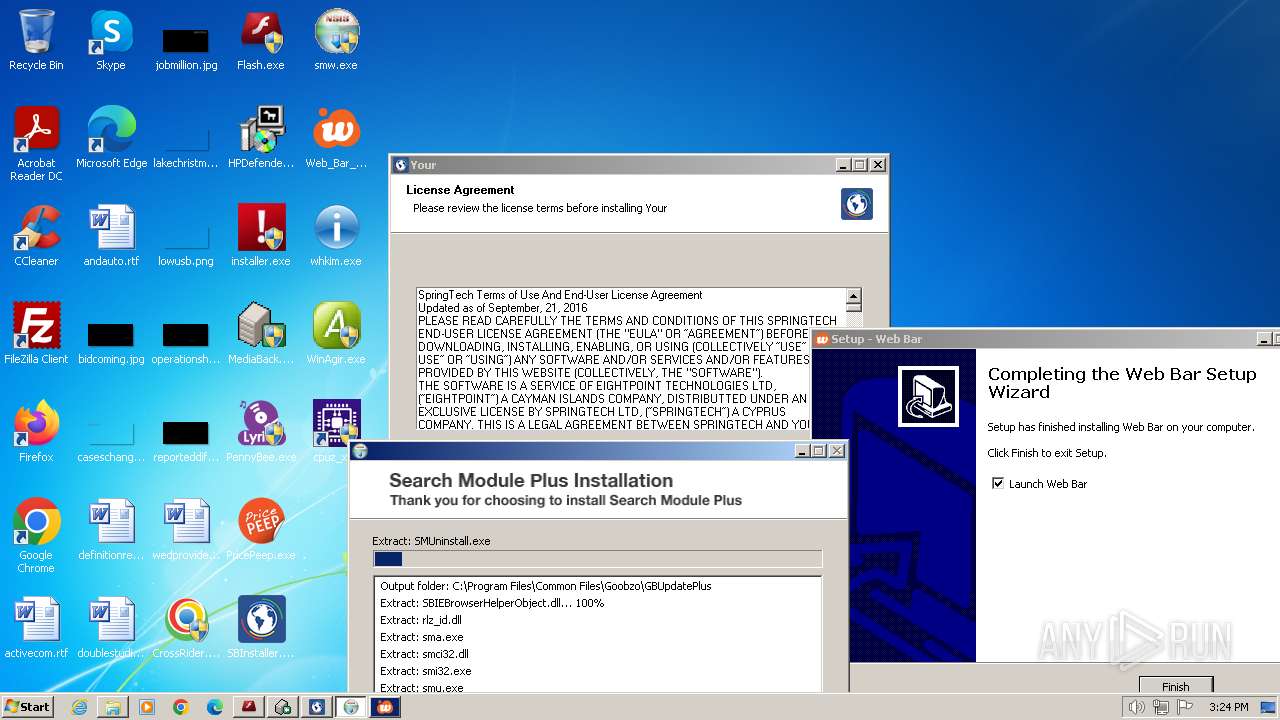Open the Recycle Bin desktop icon

point(36,41)
